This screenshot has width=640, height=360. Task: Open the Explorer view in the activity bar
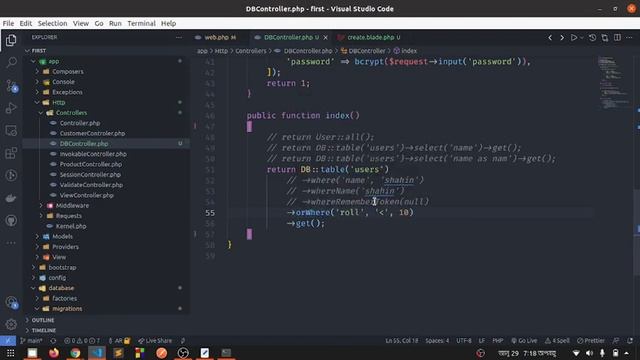pyautogui.click(x=11, y=40)
